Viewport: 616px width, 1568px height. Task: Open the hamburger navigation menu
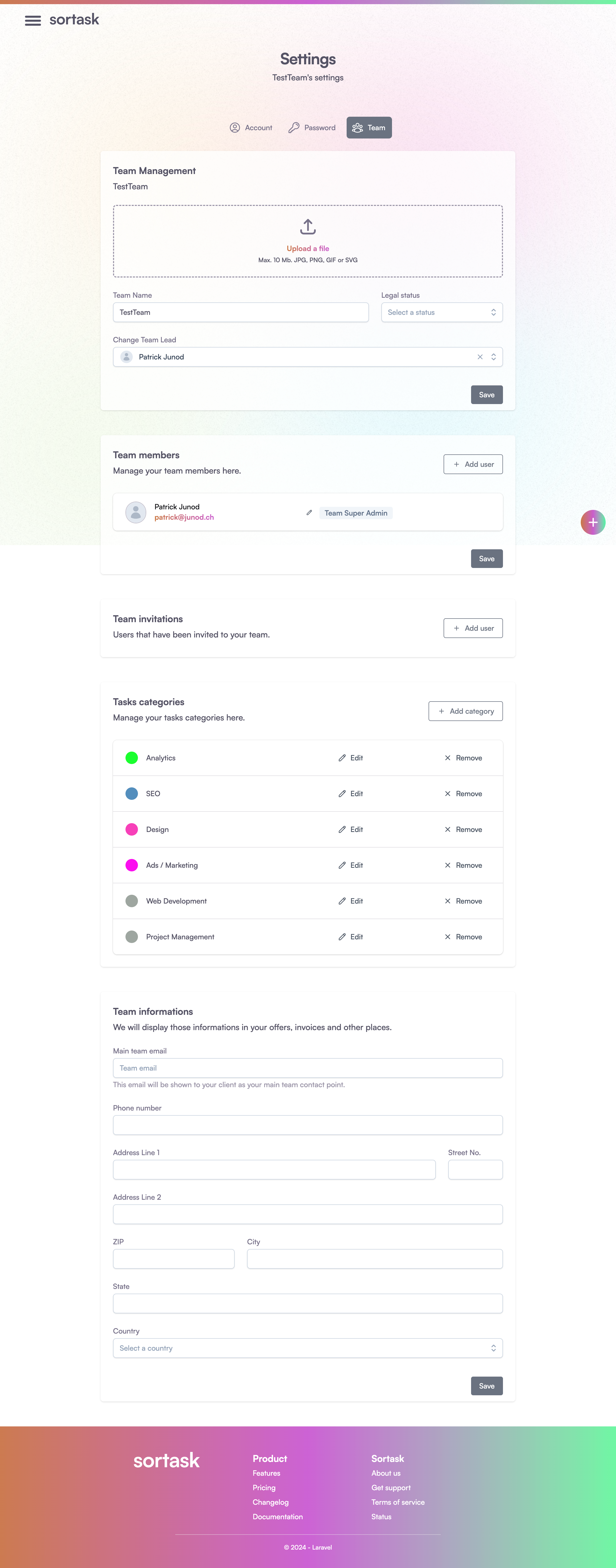pyautogui.click(x=33, y=21)
